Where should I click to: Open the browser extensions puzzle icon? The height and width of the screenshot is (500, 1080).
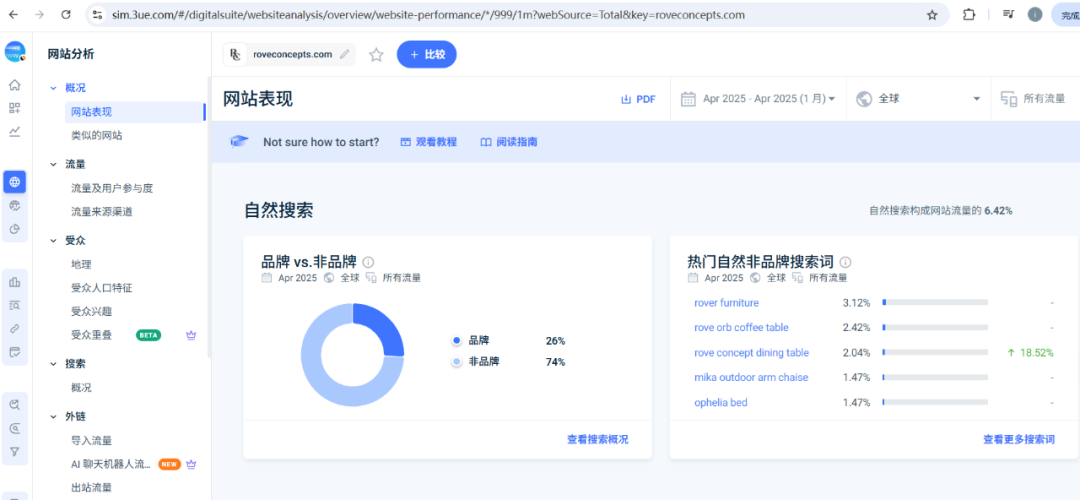pos(968,14)
